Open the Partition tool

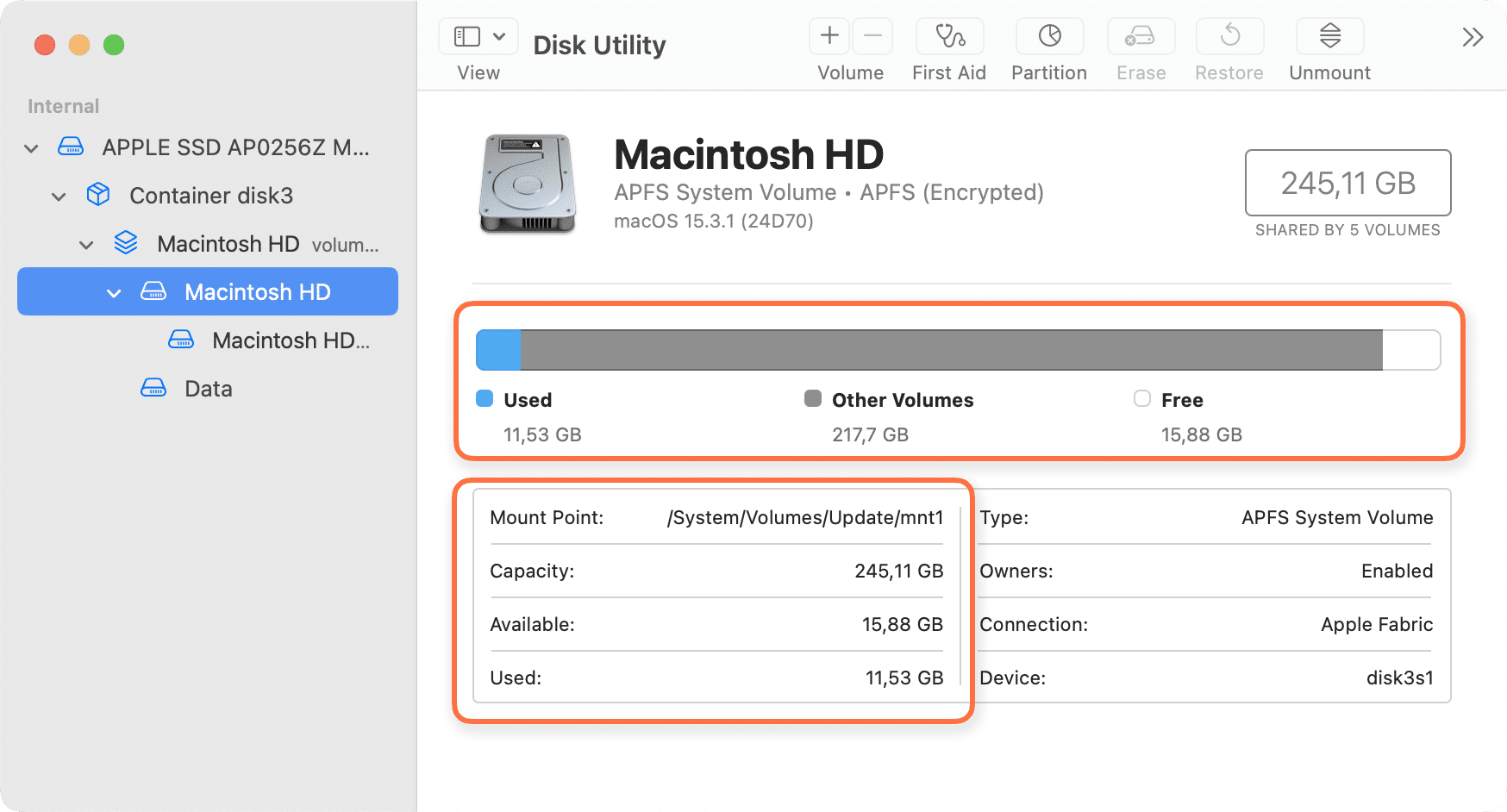[1048, 37]
